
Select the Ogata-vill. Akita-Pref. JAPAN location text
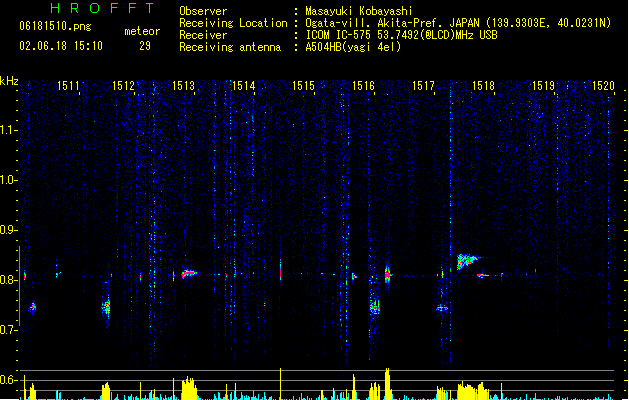click(458, 23)
